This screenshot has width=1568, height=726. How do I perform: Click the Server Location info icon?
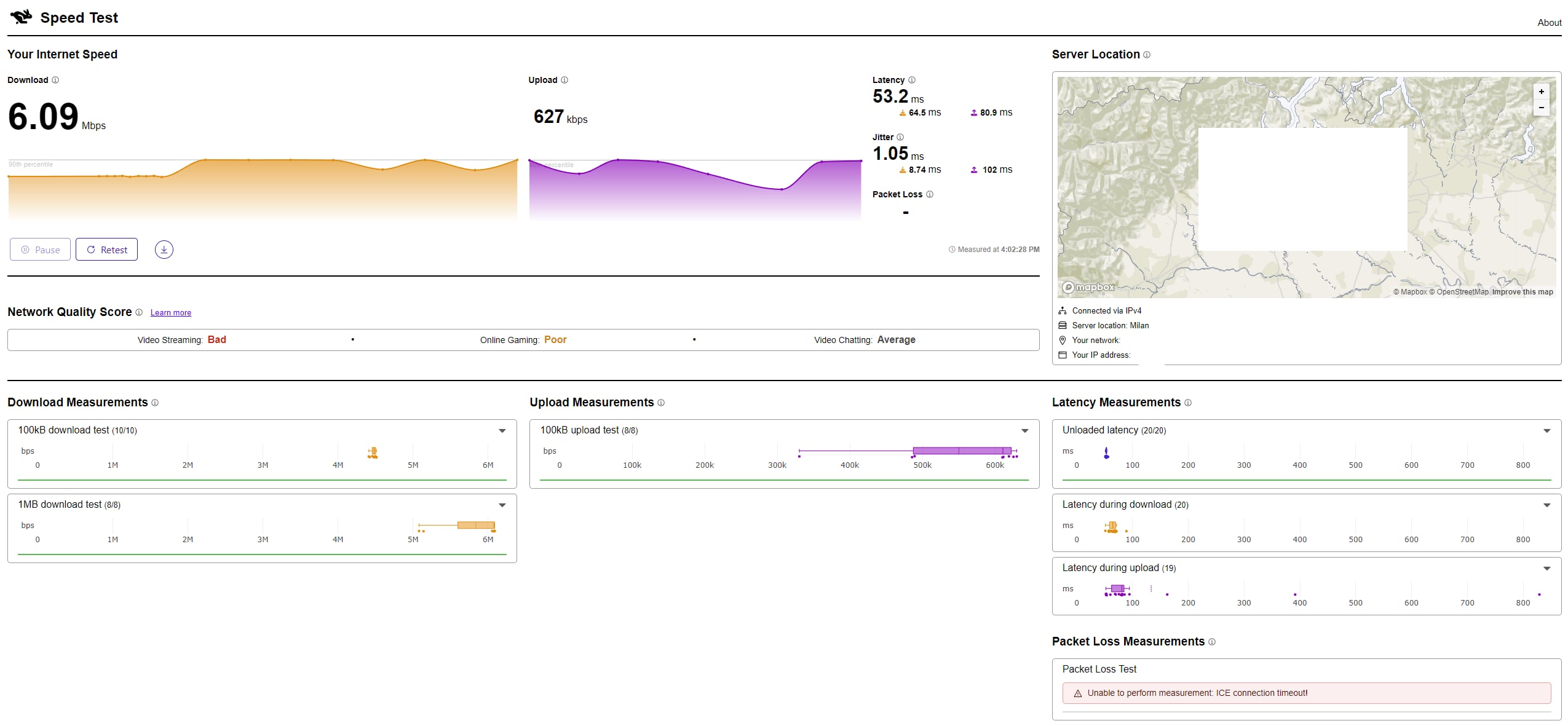(1147, 55)
